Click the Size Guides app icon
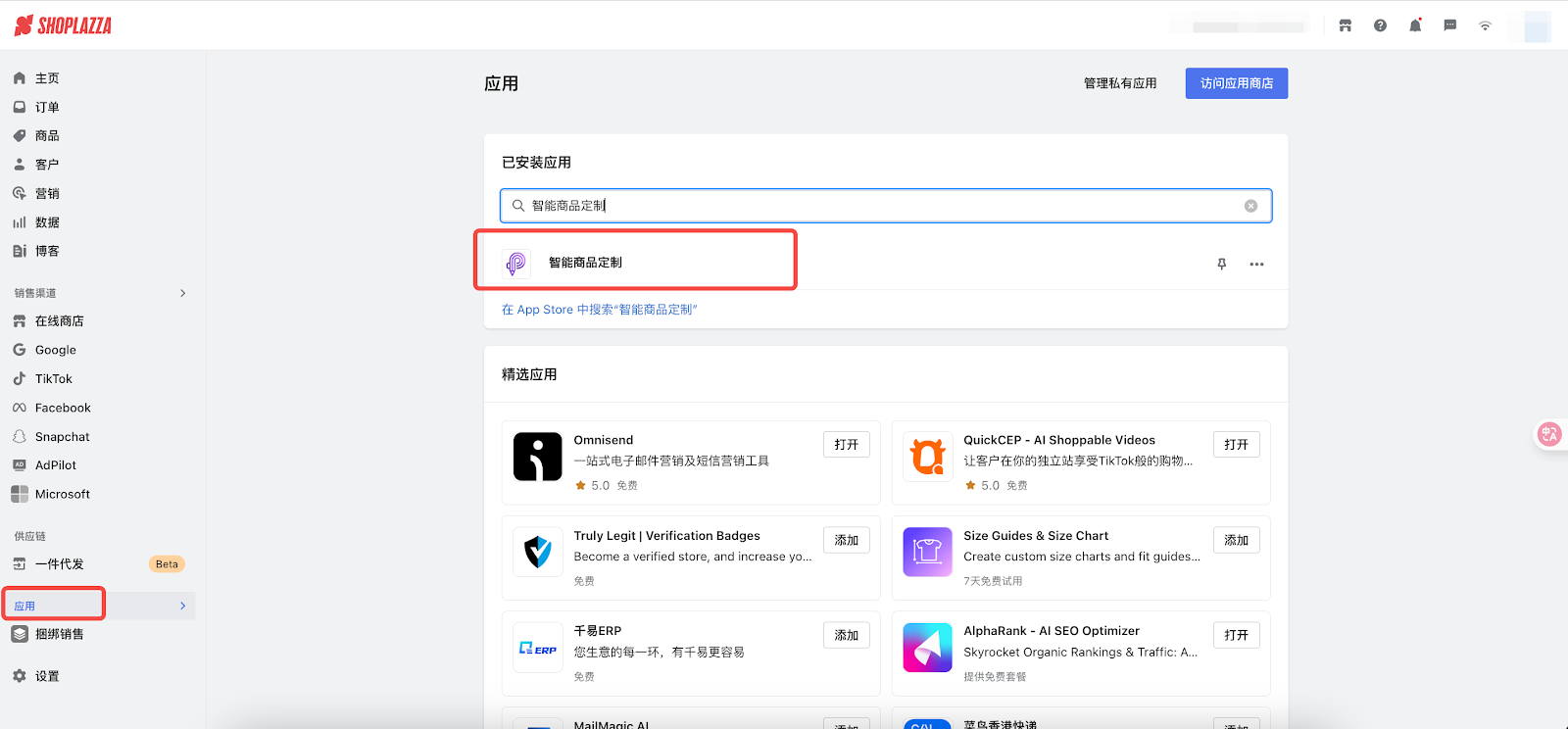The width and height of the screenshot is (1568, 729). point(928,552)
